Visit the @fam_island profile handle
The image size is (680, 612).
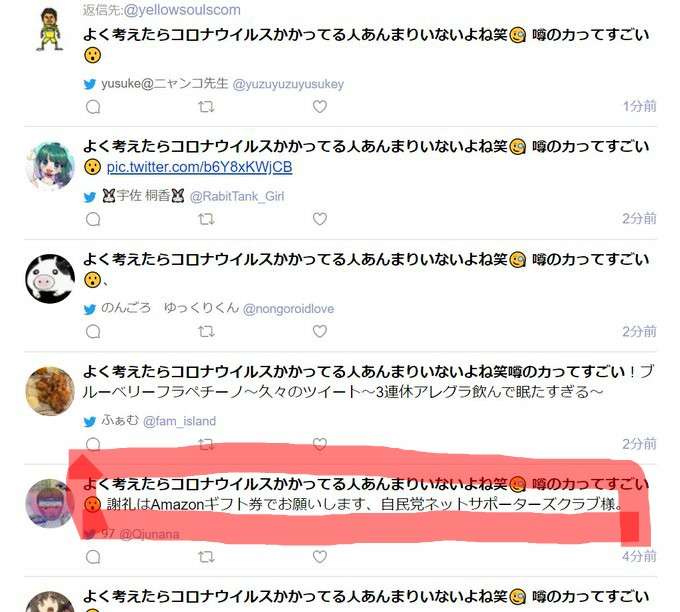coord(179,421)
